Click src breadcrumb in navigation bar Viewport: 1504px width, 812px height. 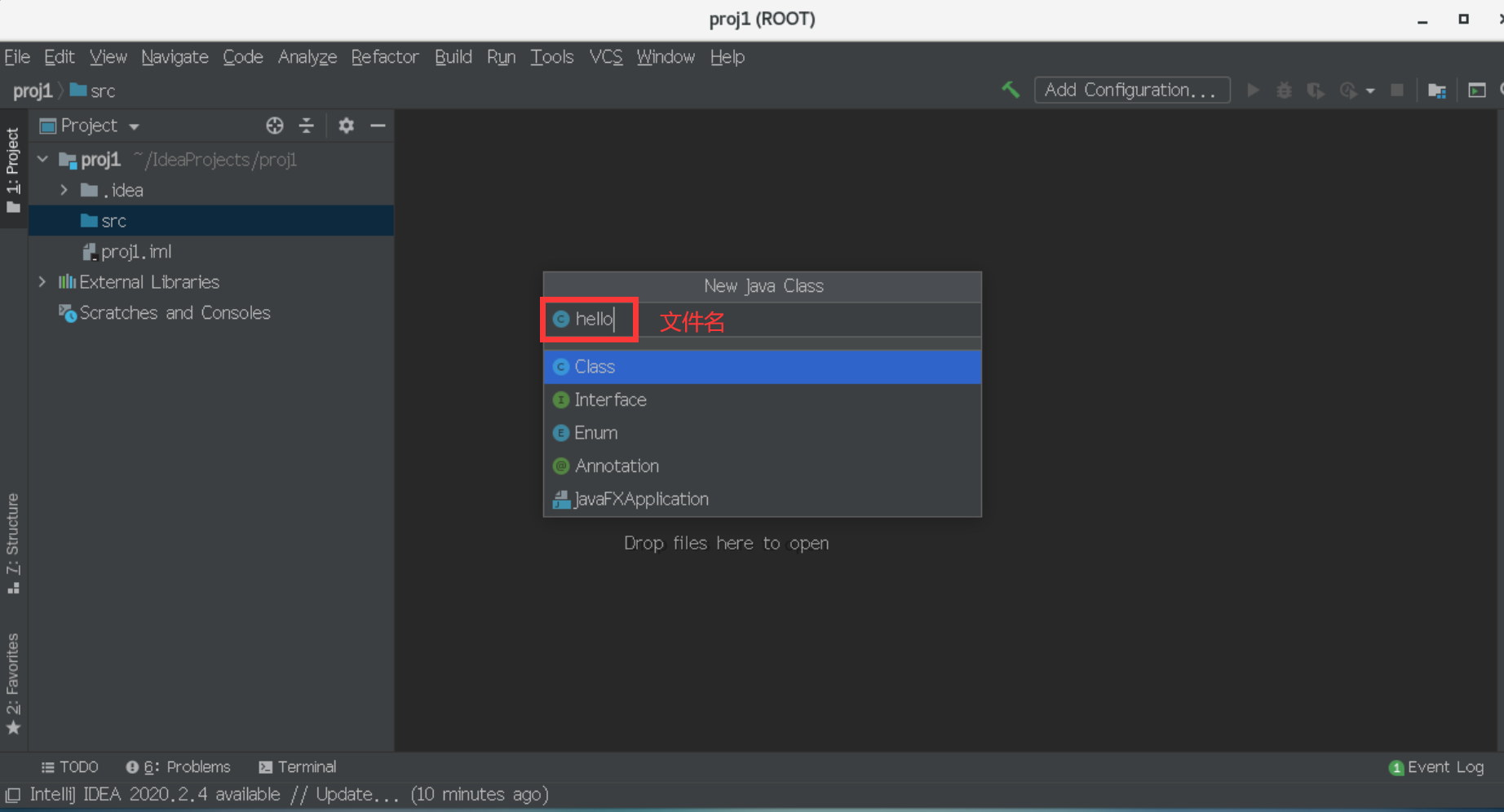coord(92,90)
